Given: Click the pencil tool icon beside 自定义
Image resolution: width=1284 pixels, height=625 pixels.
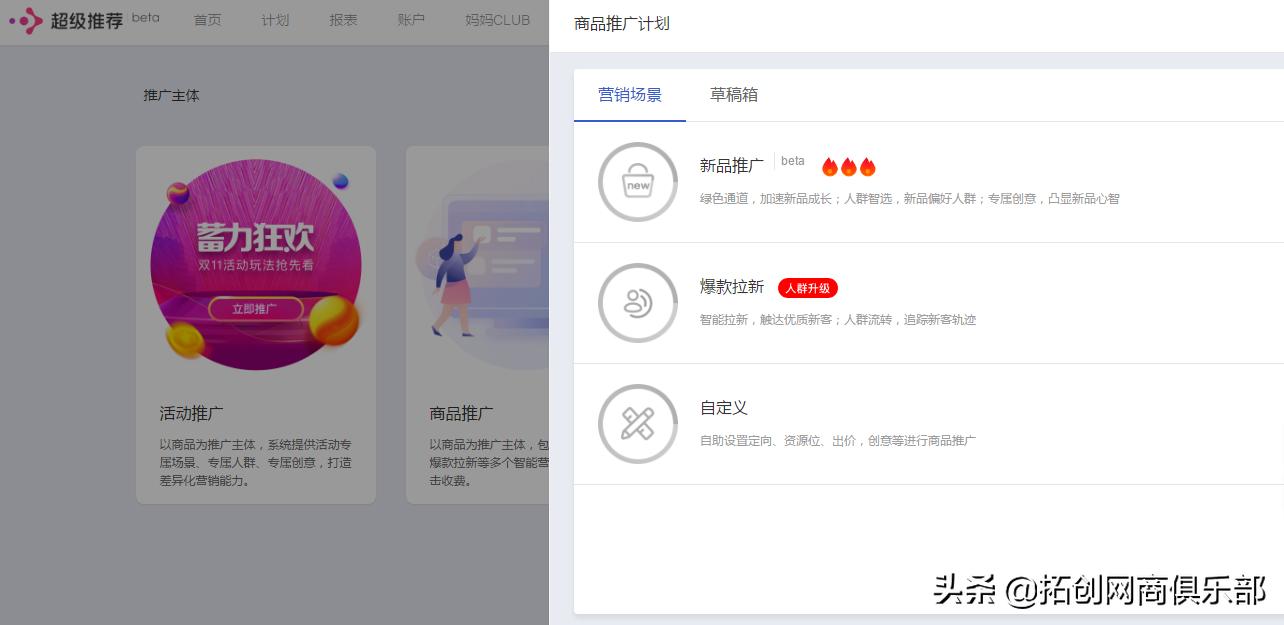Looking at the screenshot, I should click(x=637, y=423).
